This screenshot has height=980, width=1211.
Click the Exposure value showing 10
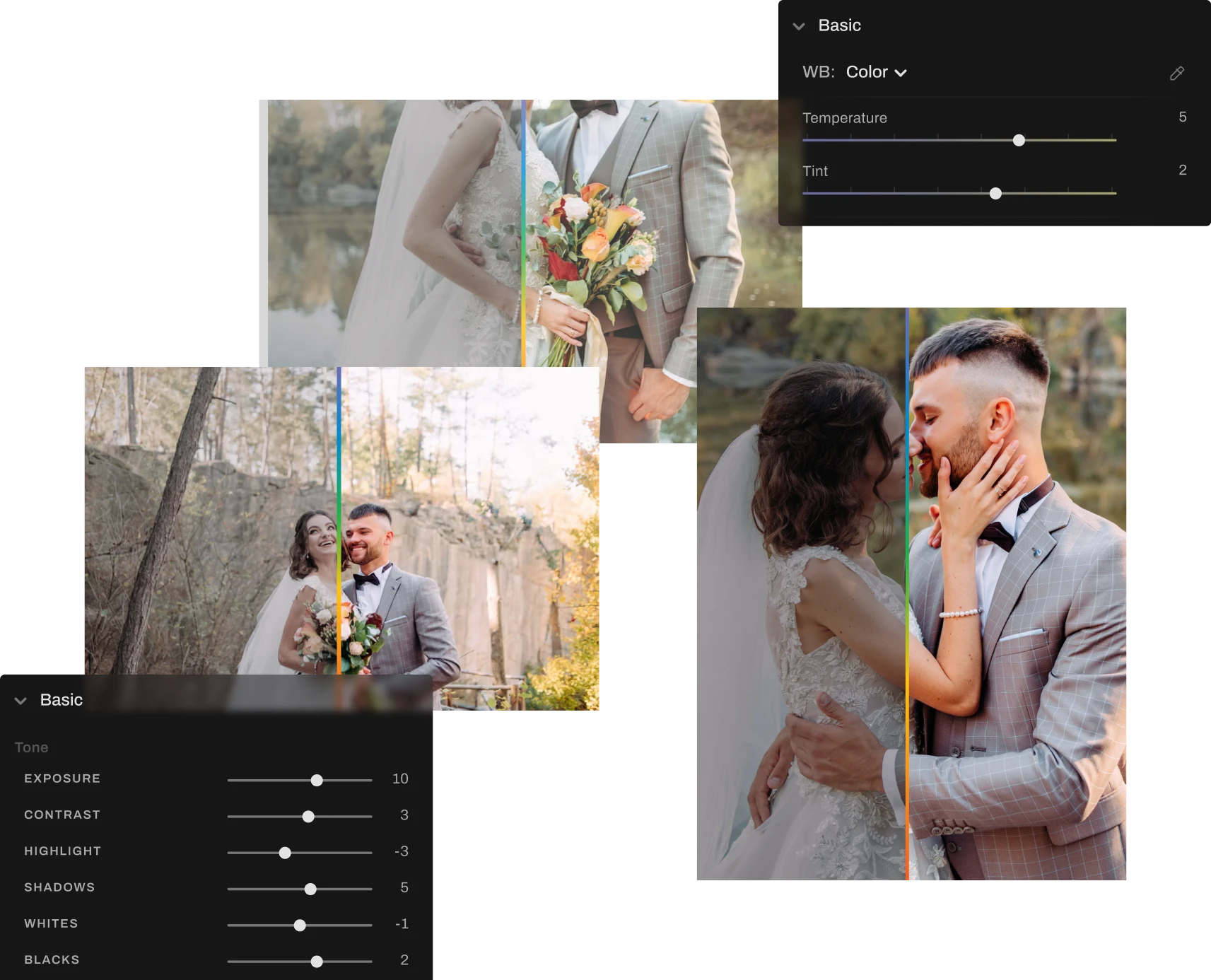click(x=400, y=778)
